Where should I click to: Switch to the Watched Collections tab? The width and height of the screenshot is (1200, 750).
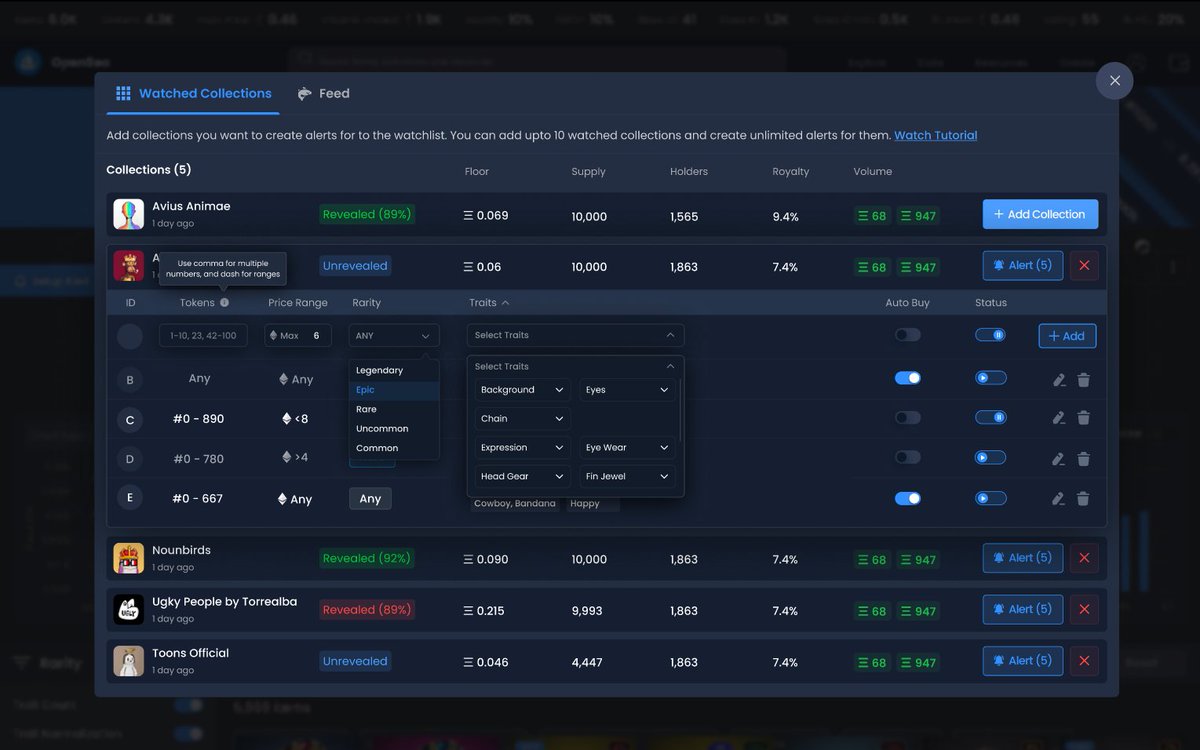tap(194, 93)
